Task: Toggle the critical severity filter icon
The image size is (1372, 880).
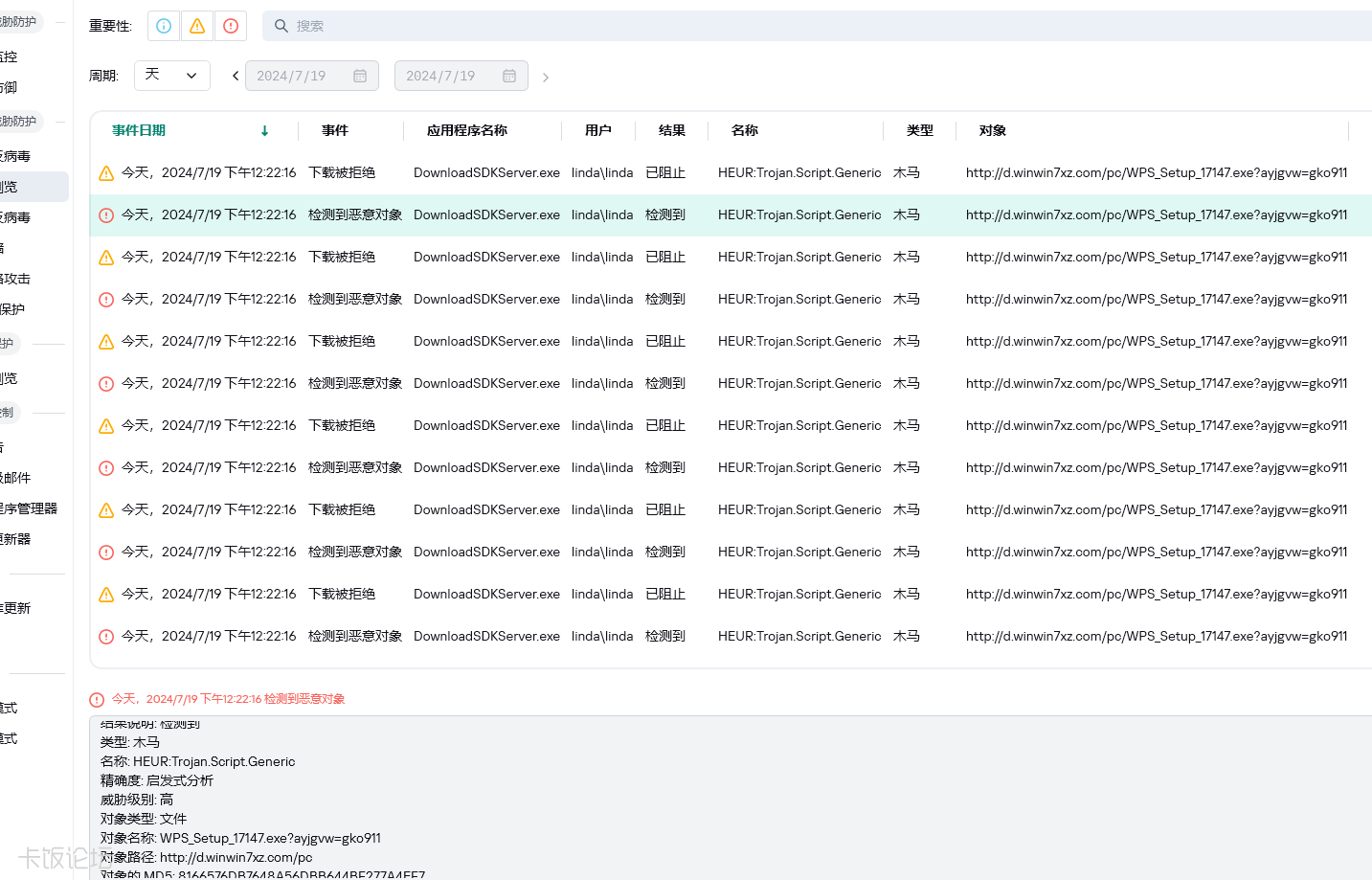Action: click(x=231, y=26)
